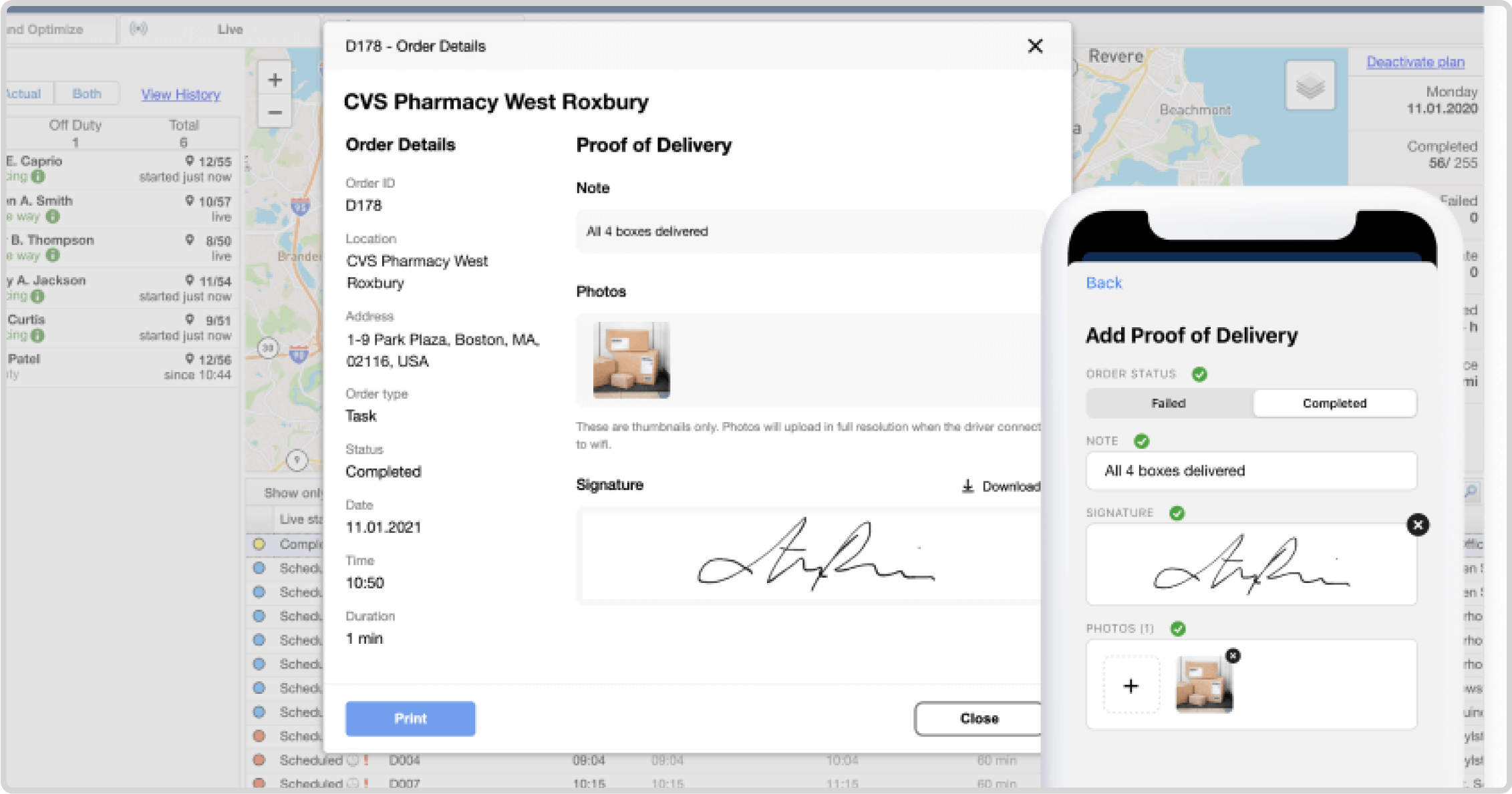Select the D007 scheduled order row

point(645,783)
